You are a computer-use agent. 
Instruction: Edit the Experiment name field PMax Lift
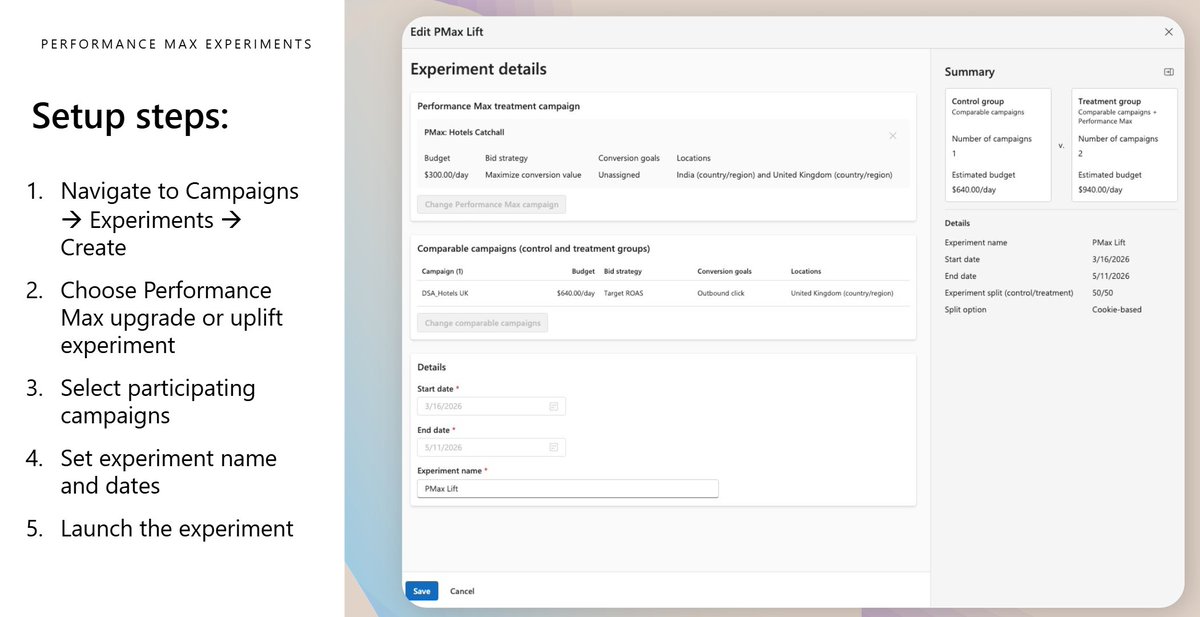point(567,489)
